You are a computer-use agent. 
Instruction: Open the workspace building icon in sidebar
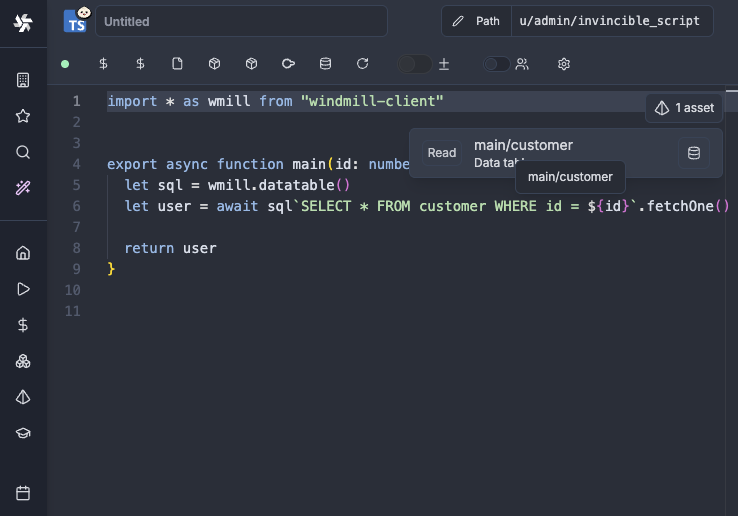23,80
